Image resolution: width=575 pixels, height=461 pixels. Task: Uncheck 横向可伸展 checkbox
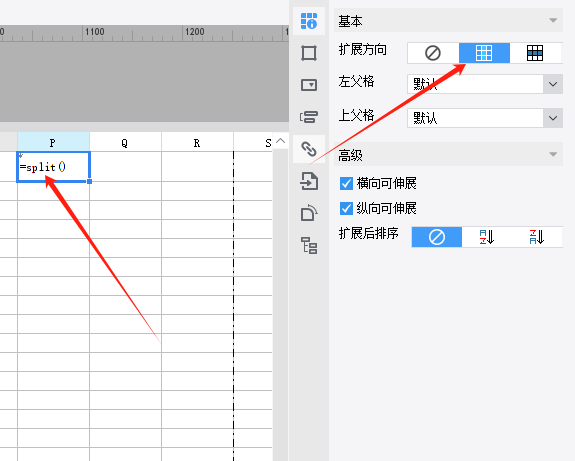346,183
